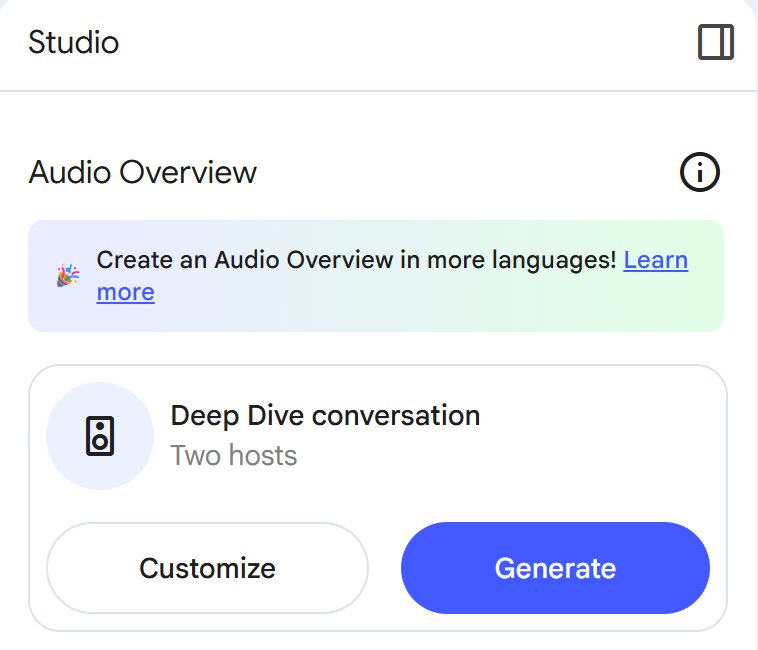
Task: Click the Audio Overview section heading
Action: tap(143, 172)
